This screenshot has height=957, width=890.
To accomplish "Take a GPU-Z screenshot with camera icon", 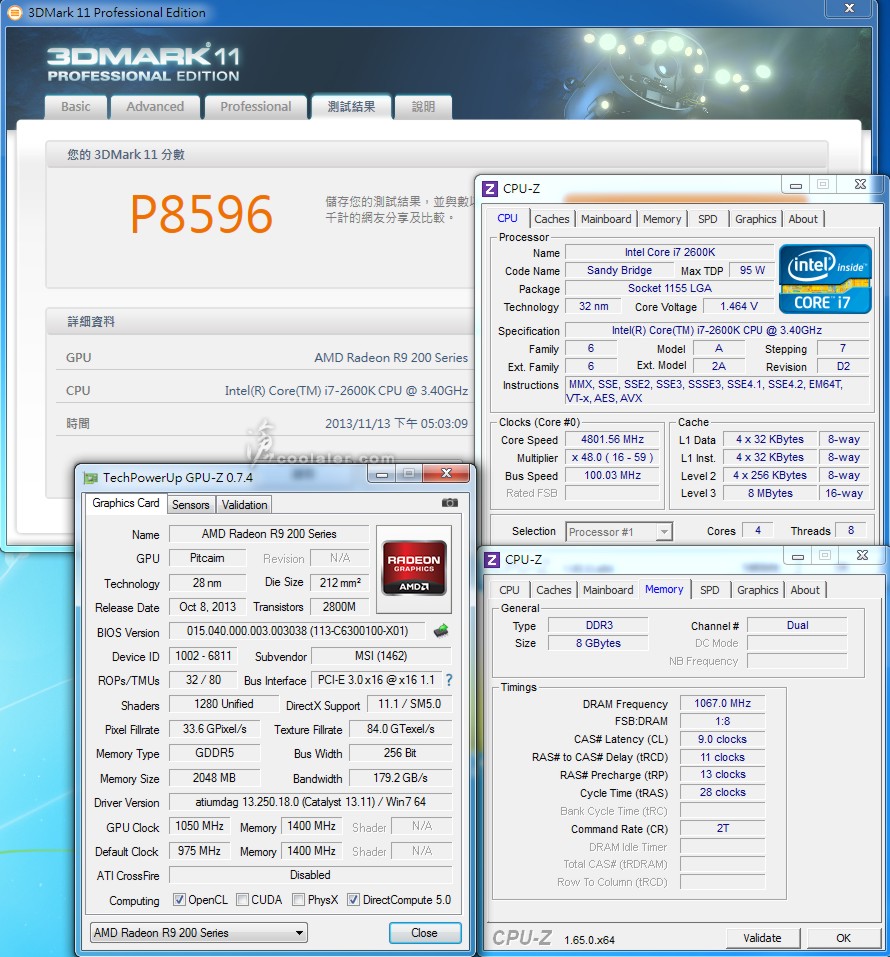I will [x=449, y=503].
